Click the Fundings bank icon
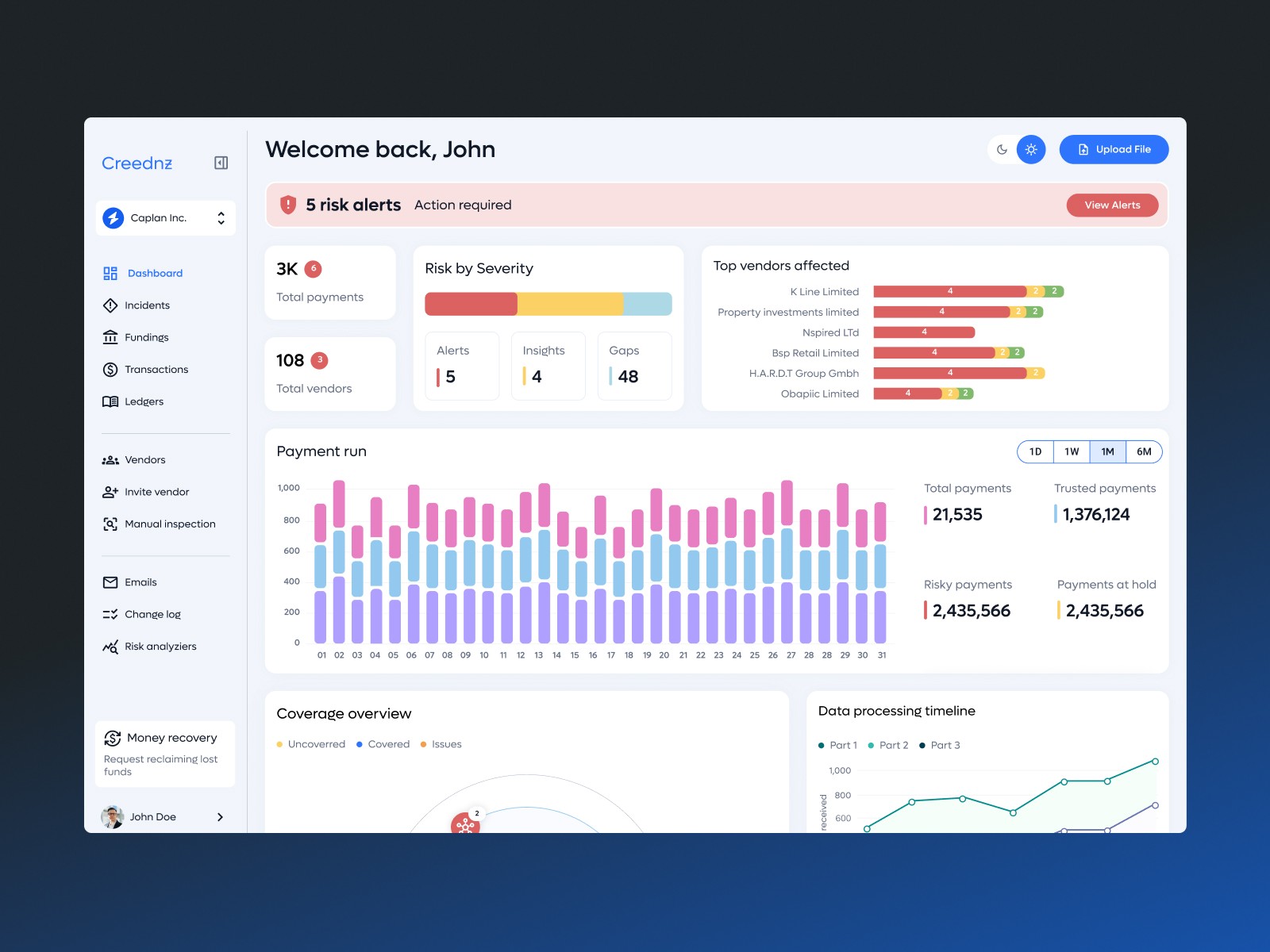This screenshot has width=1270, height=952. point(110,337)
